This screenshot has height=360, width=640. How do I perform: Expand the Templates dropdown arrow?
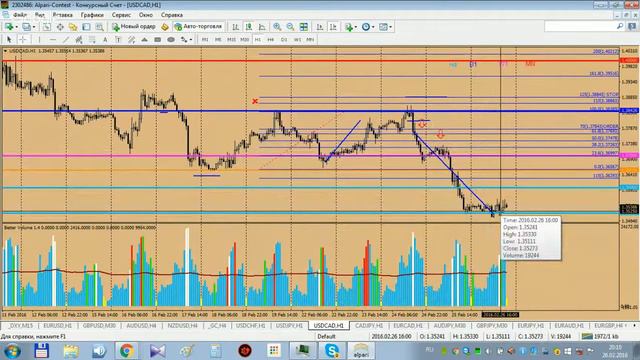click(x=391, y=27)
